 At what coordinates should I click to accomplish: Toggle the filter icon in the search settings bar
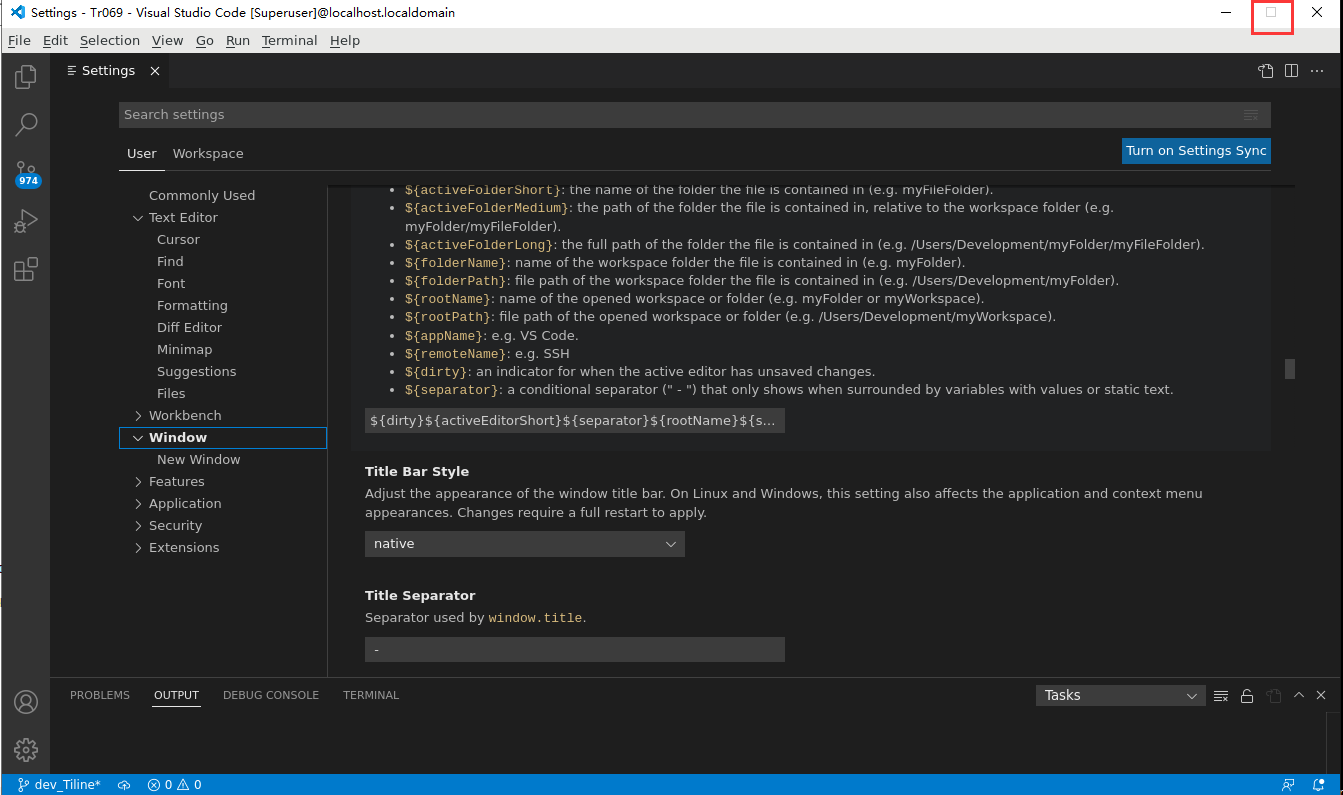point(1251,115)
